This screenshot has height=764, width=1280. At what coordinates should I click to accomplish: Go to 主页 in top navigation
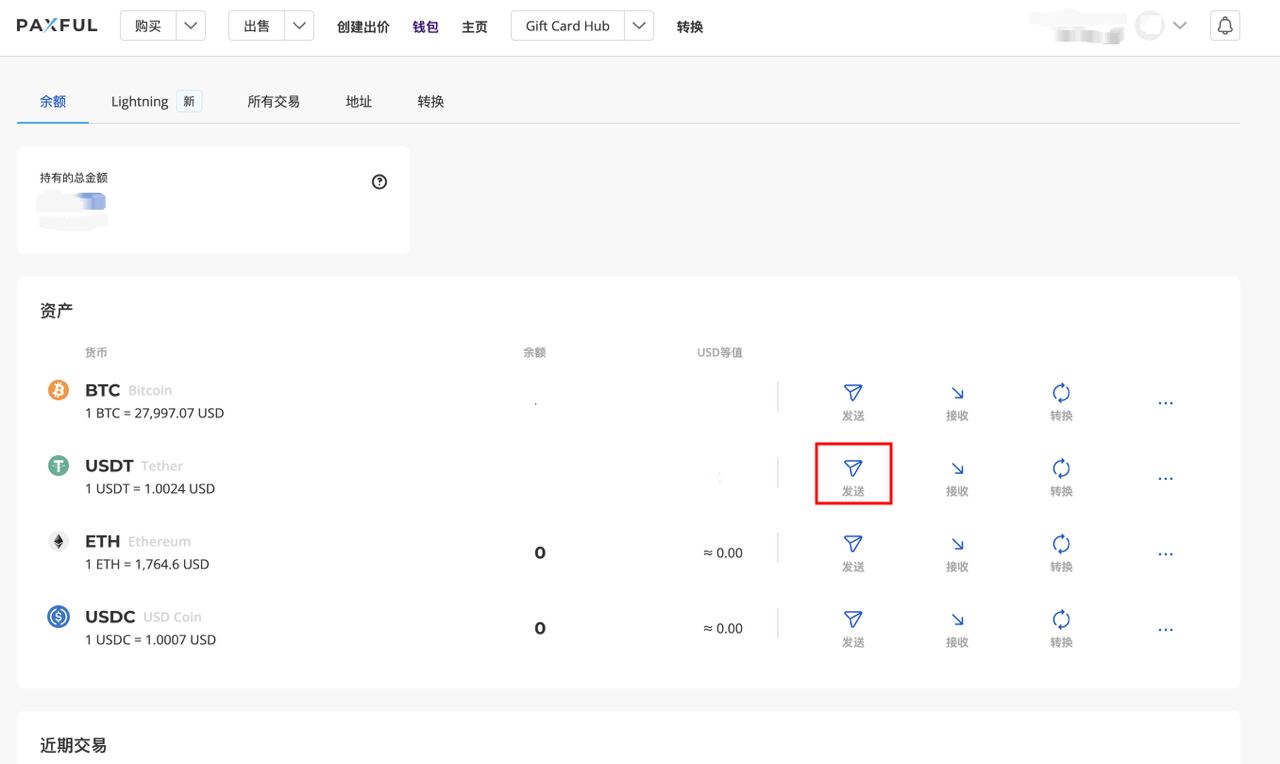pos(474,27)
